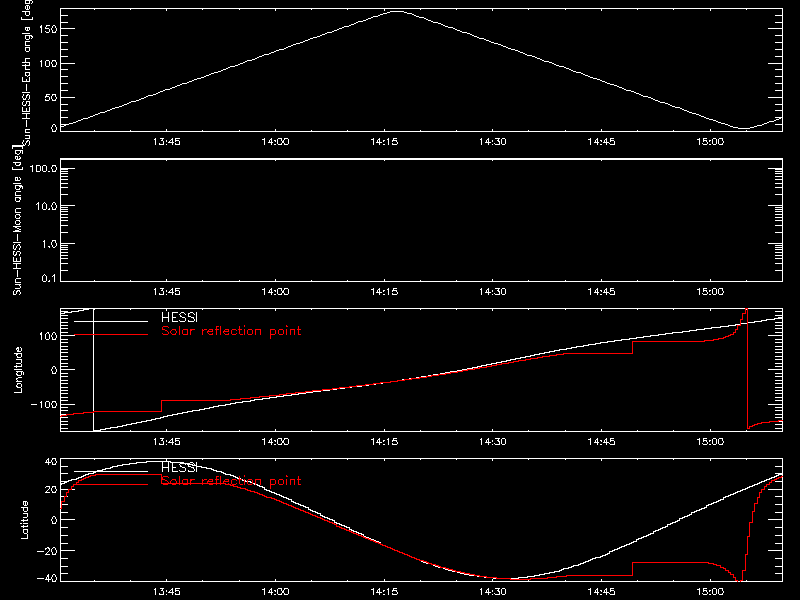This screenshot has height=600, width=800.
Task: Click the 10.0 tick on Moon angle axis
Action: [x=46, y=207]
